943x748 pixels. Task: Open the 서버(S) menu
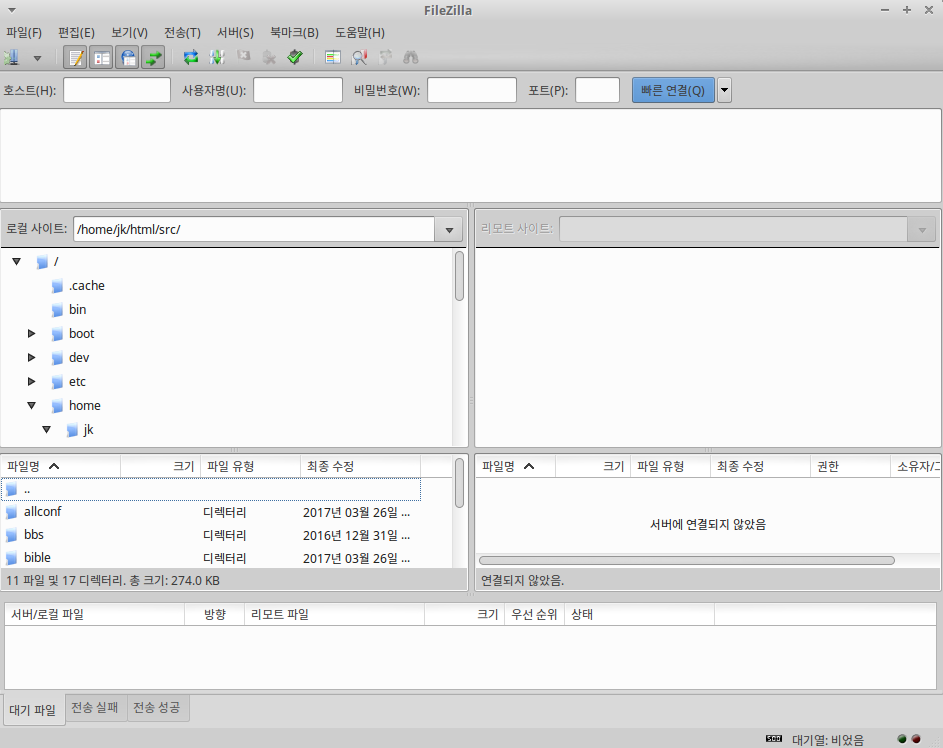pyautogui.click(x=235, y=32)
